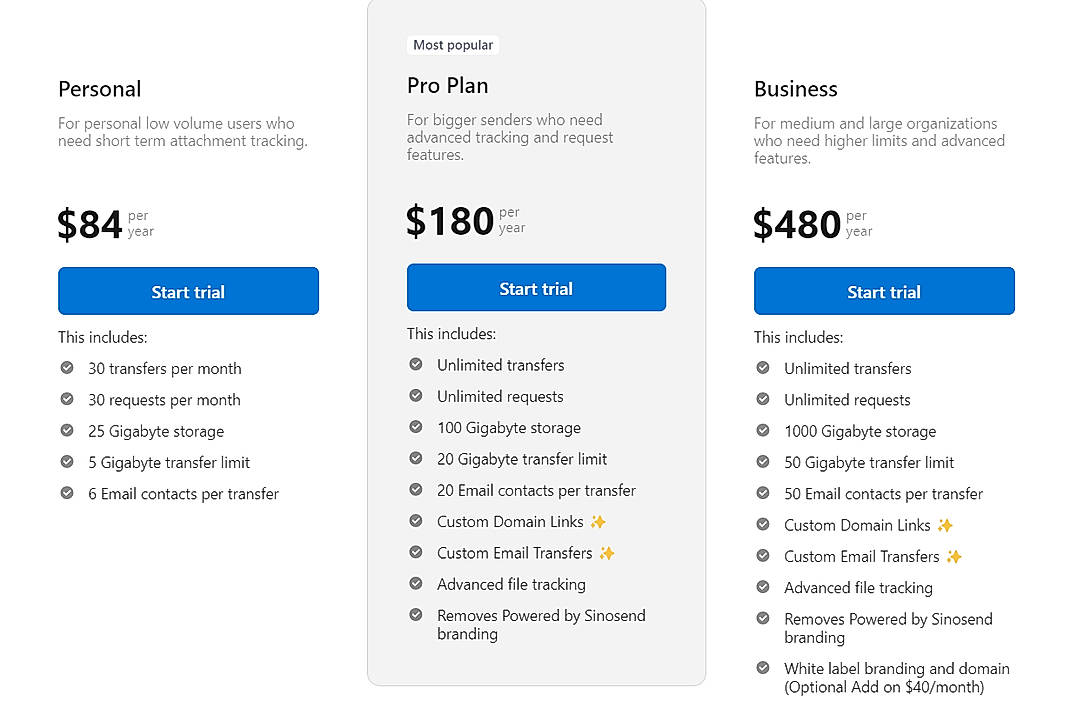
Task: Click the checkmark beside 20 Gigabyte transfer limit
Action: (415, 459)
